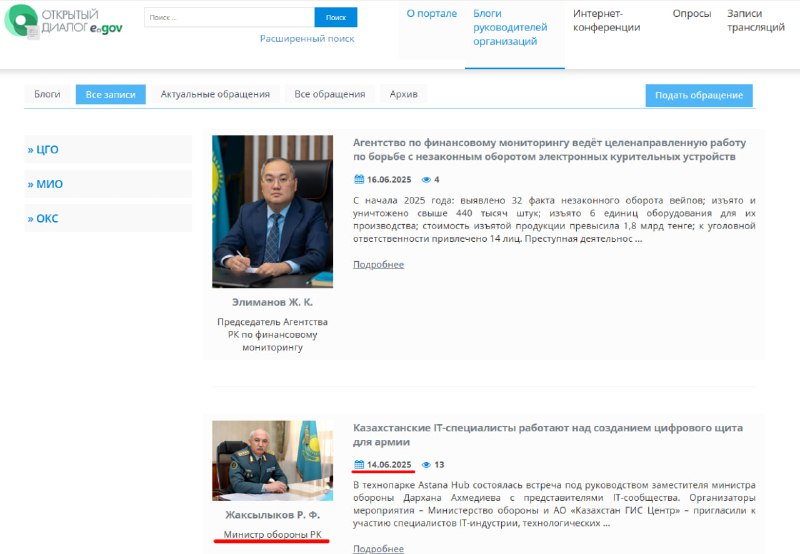Expand the ЦГО sidebar section
This screenshot has width=800, height=554.
coord(108,149)
